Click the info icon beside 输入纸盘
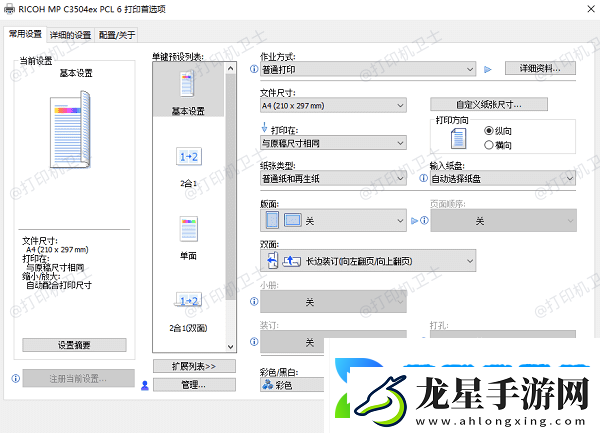The image size is (600, 433). pyautogui.click(x=423, y=178)
